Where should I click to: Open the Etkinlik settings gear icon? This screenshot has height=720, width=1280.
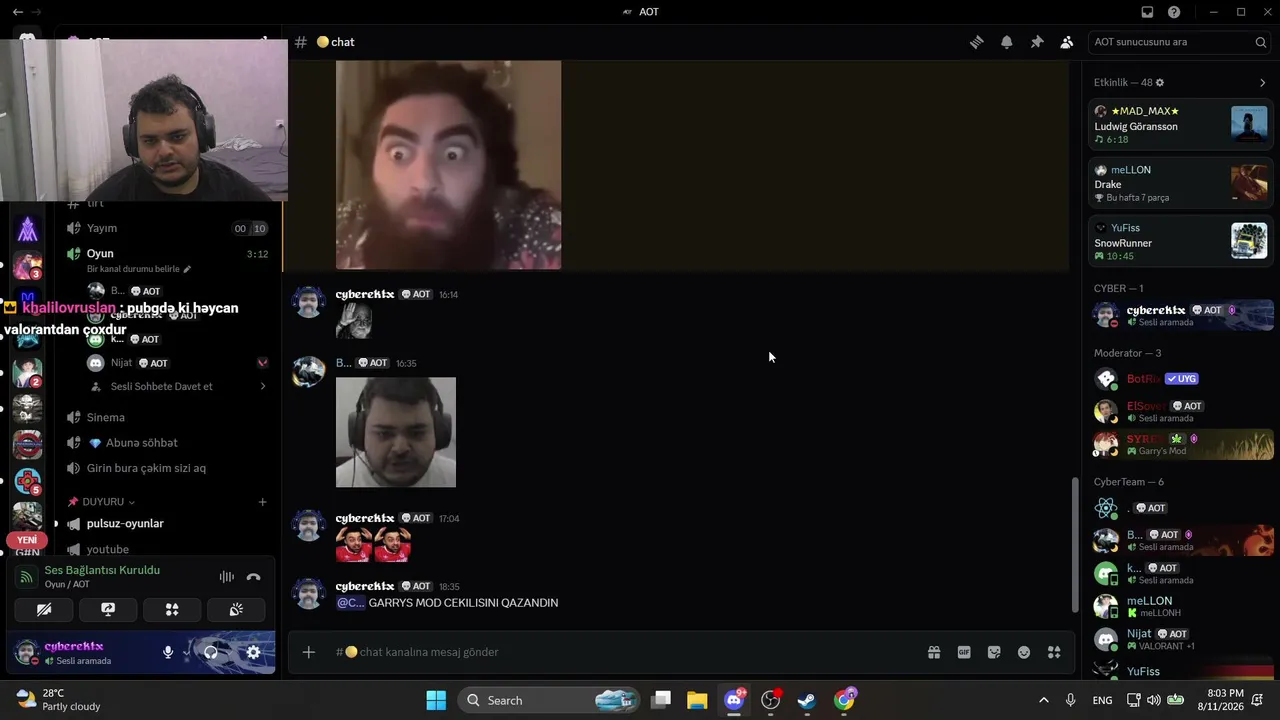tap(1160, 83)
